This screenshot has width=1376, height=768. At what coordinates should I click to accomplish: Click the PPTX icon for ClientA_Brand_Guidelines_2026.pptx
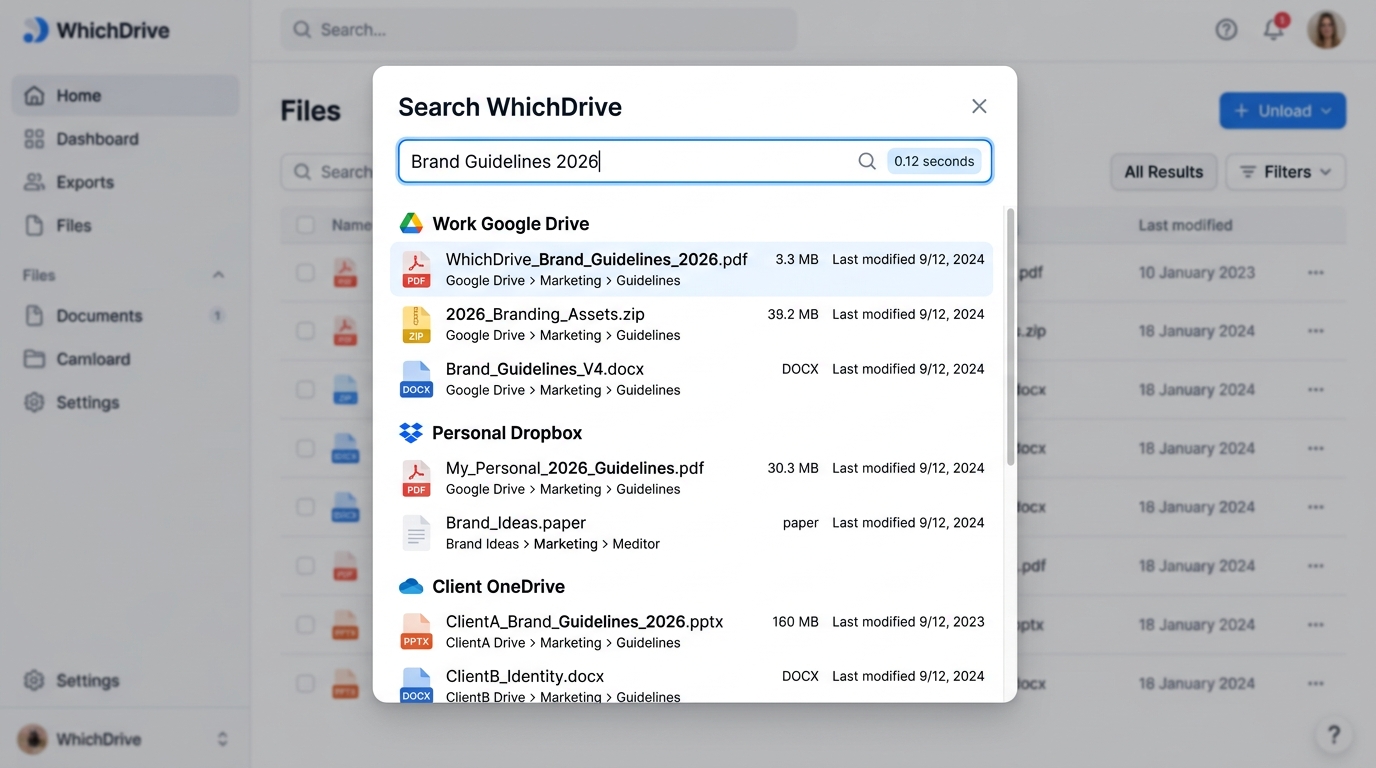tap(416, 632)
